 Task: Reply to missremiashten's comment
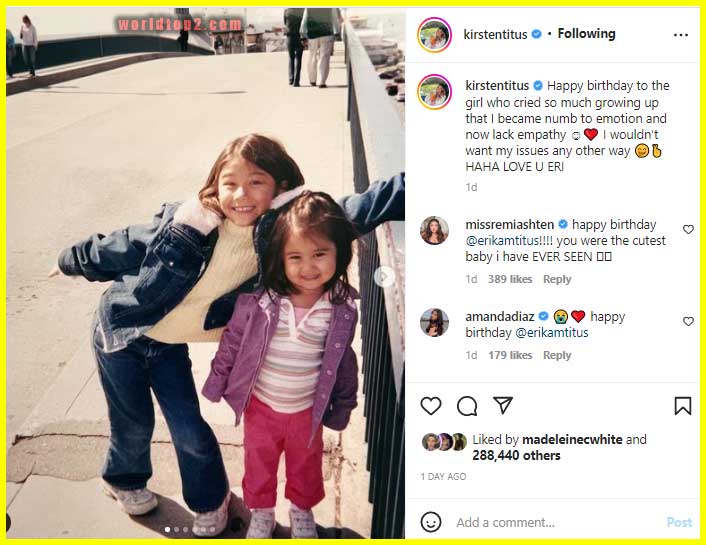[557, 279]
